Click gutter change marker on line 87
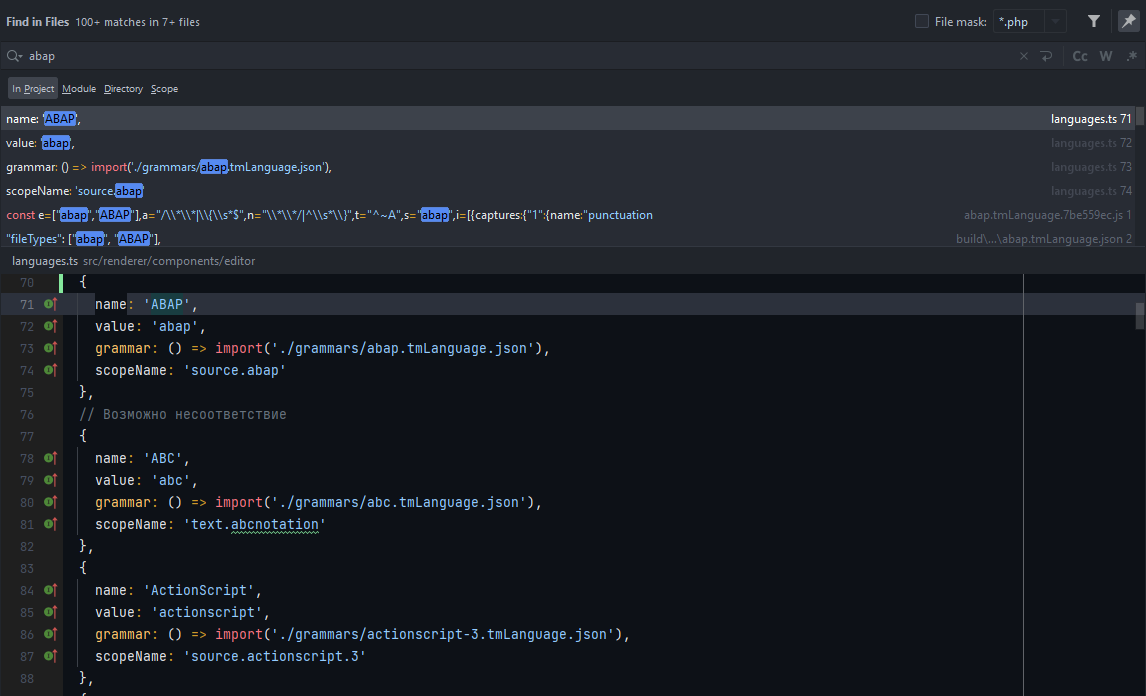The width and height of the screenshot is (1146, 696). click(50, 656)
